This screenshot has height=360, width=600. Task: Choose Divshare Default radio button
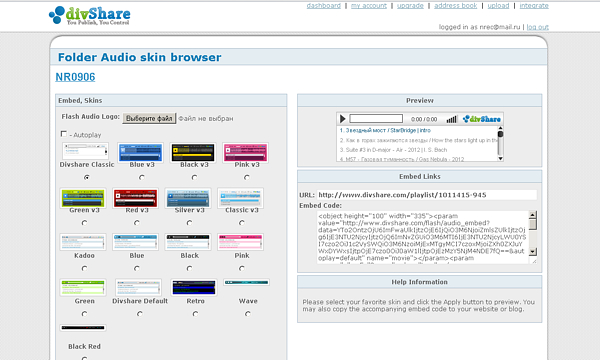tap(140, 314)
